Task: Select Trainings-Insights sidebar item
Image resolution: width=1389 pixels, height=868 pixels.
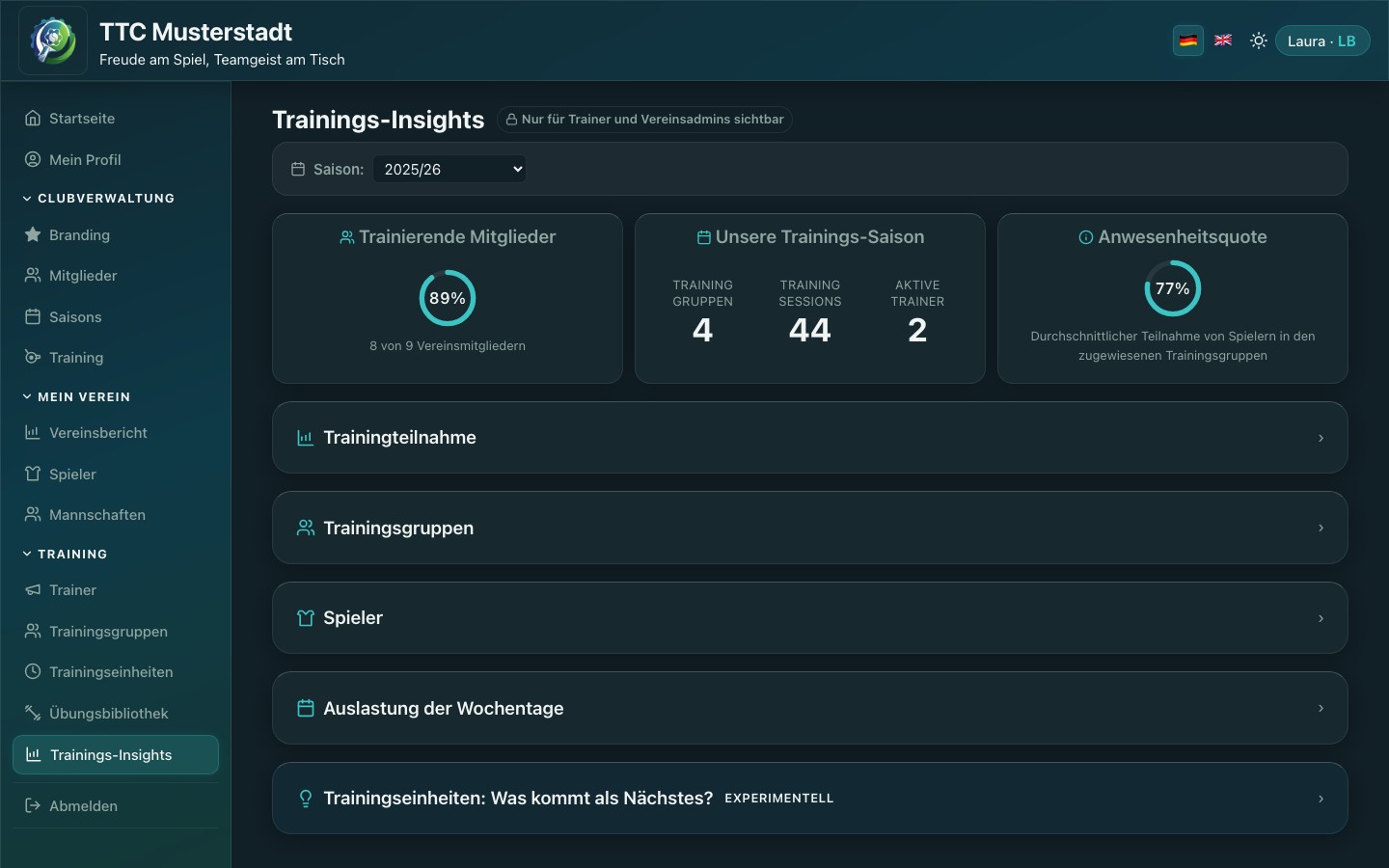Action: [x=116, y=755]
